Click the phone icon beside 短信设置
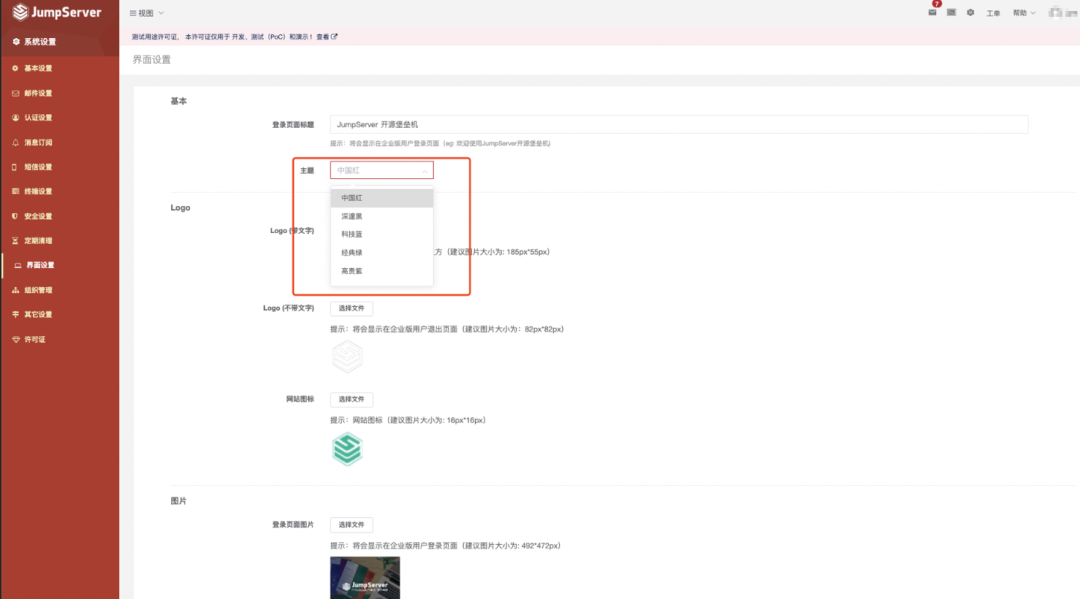Image resolution: width=1080 pixels, height=599 pixels. (x=14, y=167)
